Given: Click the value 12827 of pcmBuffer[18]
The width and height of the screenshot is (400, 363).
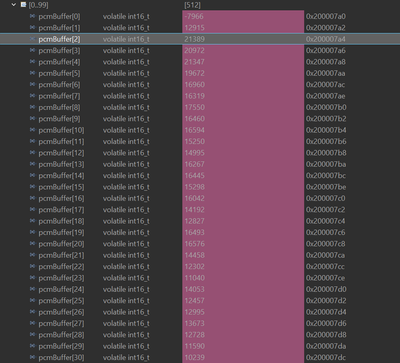Looking at the screenshot, I should pyautogui.click(x=195, y=221).
